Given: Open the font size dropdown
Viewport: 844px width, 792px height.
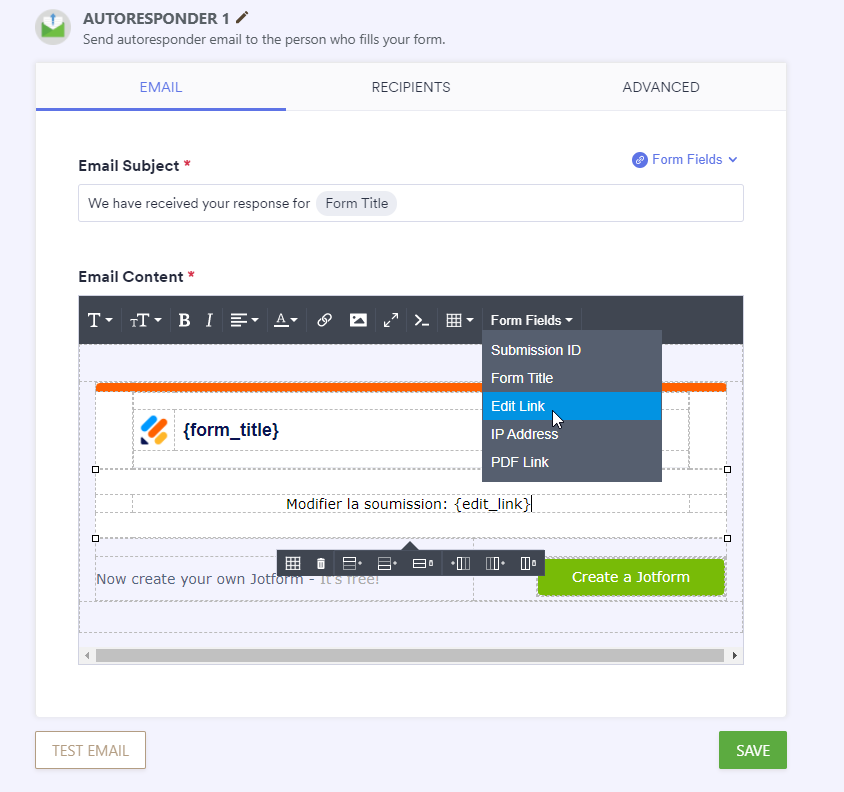Looking at the screenshot, I should 145,320.
